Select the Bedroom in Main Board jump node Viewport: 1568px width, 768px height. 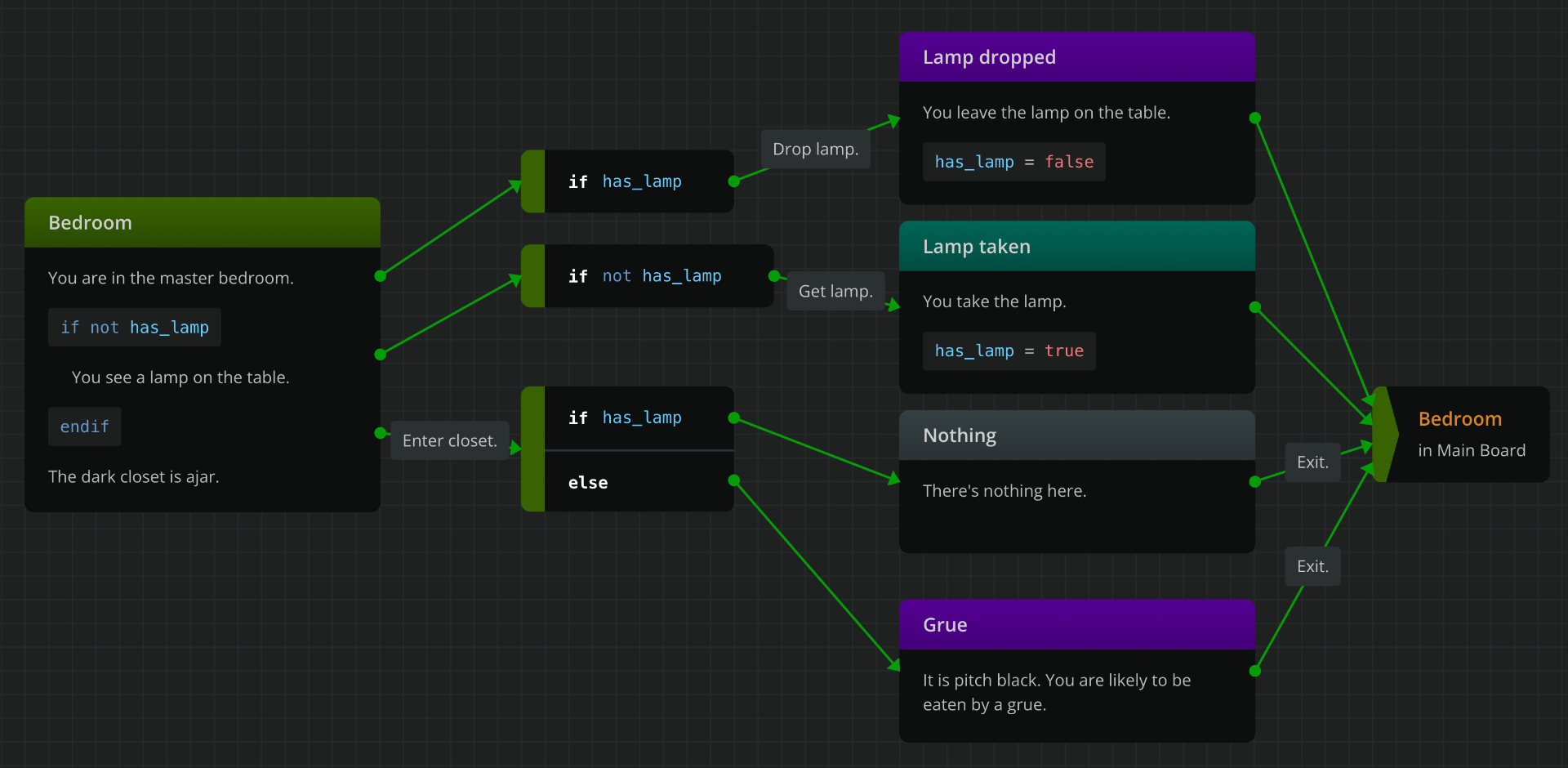pos(1470,435)
